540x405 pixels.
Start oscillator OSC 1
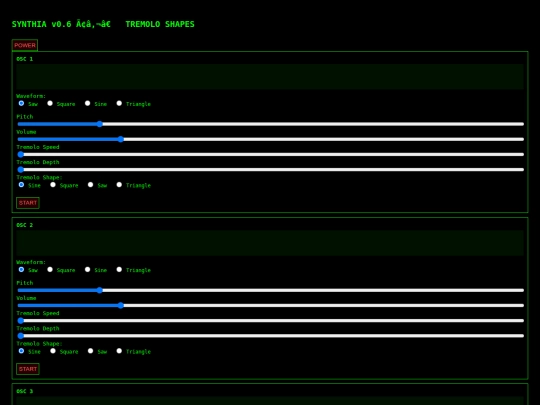click(28, 203)
